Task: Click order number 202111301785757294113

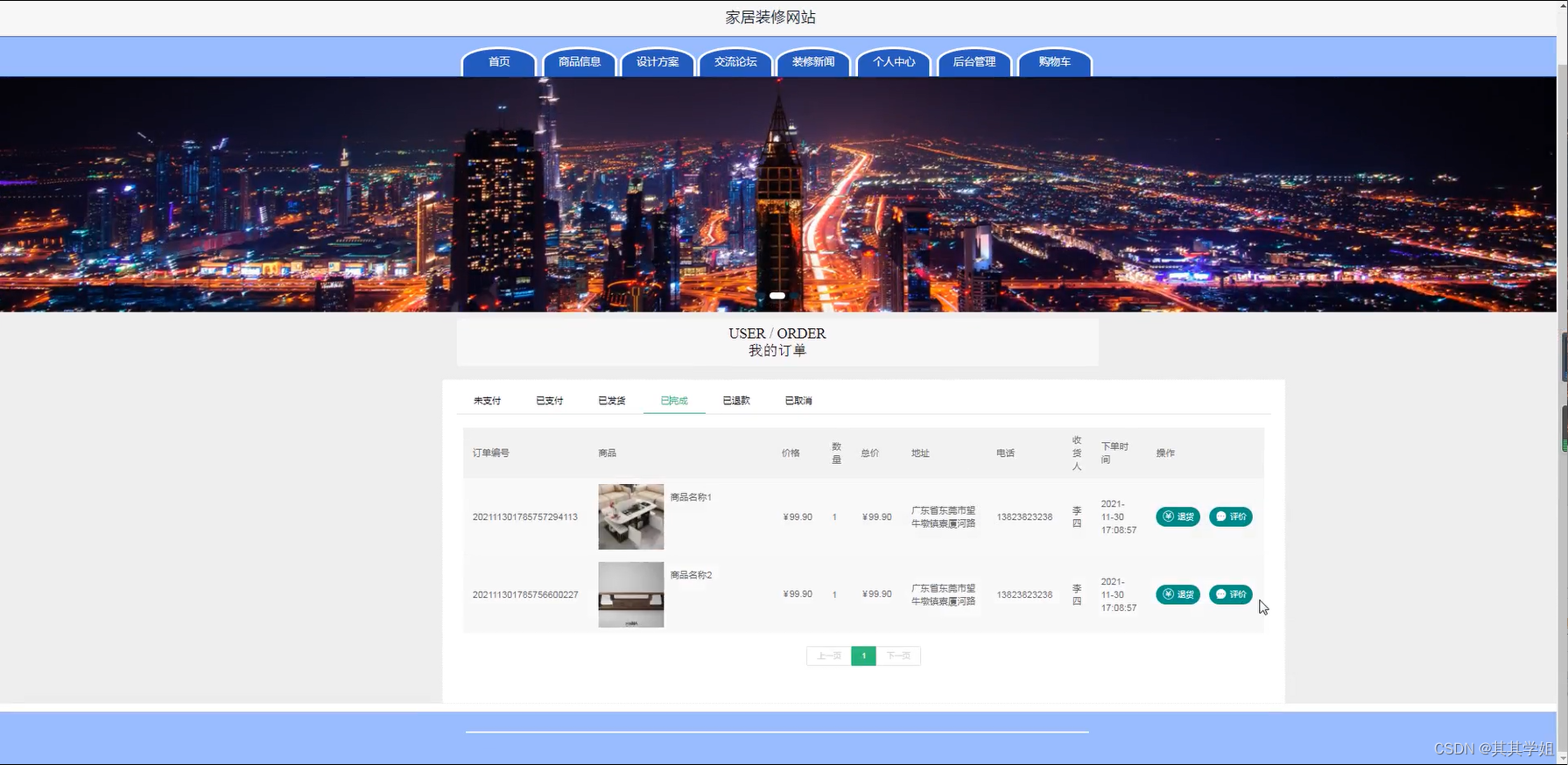Action: 525,517
